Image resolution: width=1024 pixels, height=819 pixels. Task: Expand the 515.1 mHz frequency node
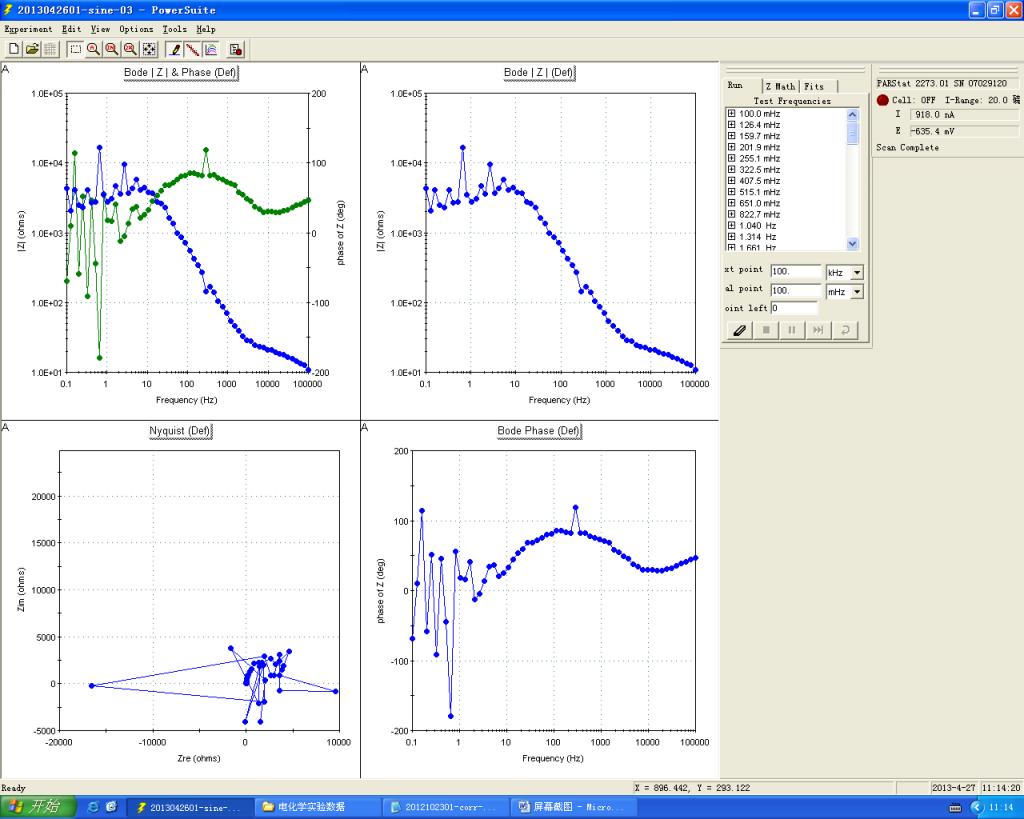pos(731,191)
